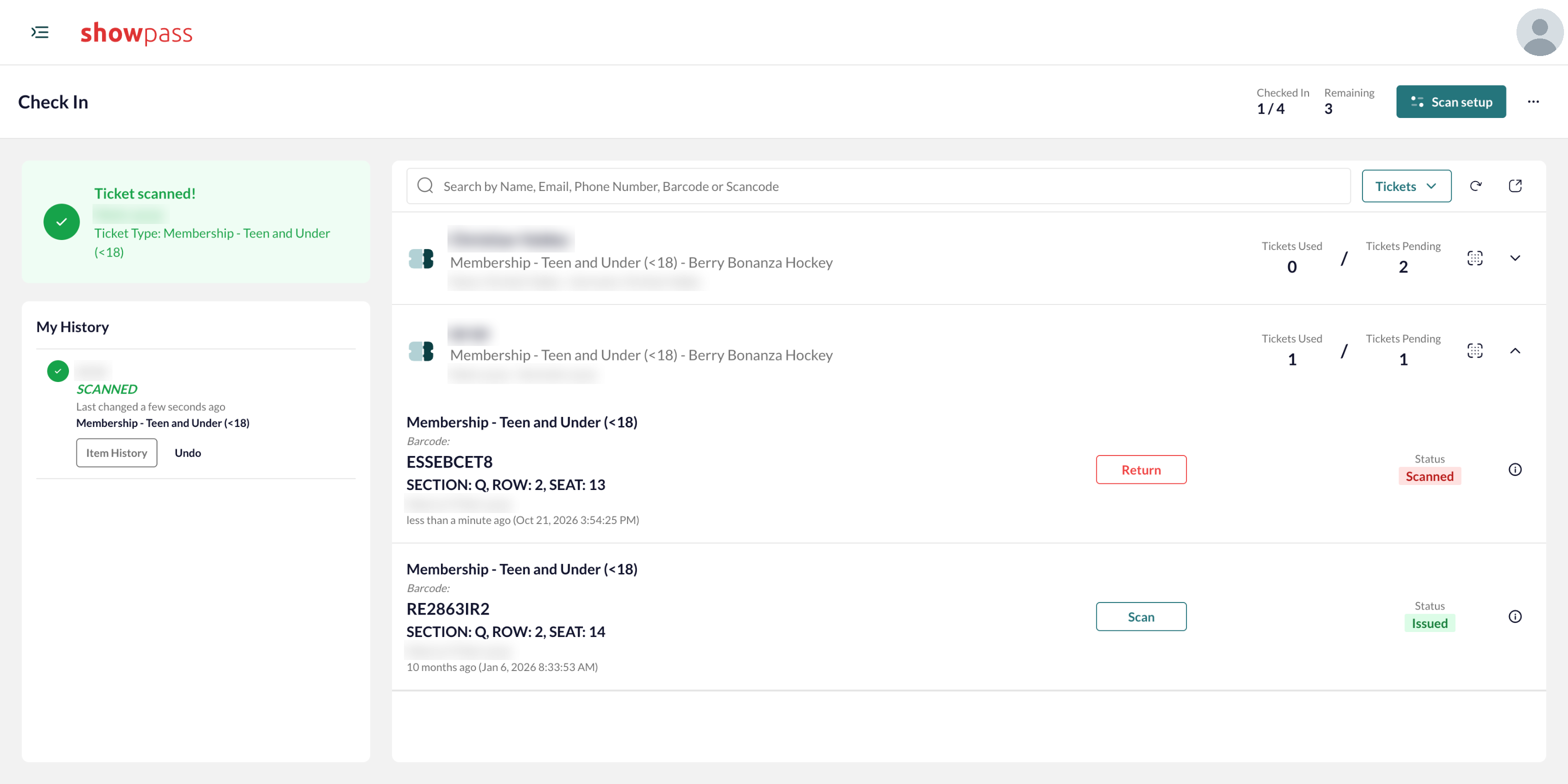Collapse the order with 1 ticket used

coord(1515,350)
